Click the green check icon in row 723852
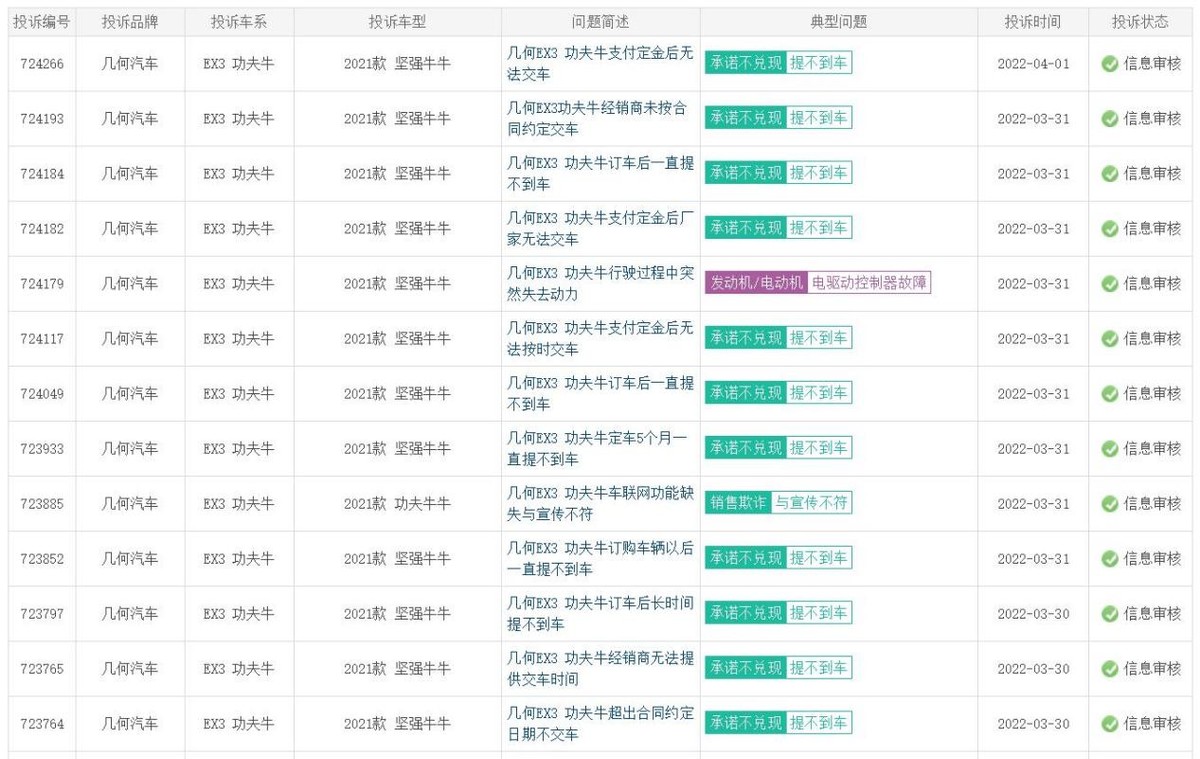1200x759 pixels. point(1109,559)
